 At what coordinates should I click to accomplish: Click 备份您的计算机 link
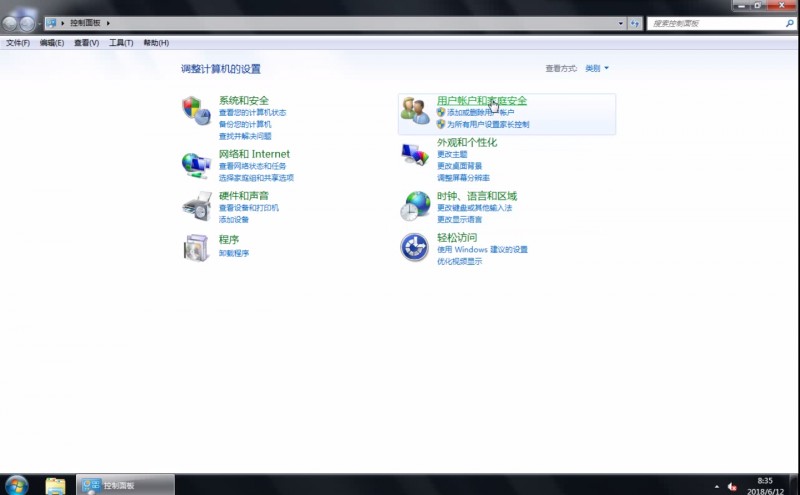[245, 125]
